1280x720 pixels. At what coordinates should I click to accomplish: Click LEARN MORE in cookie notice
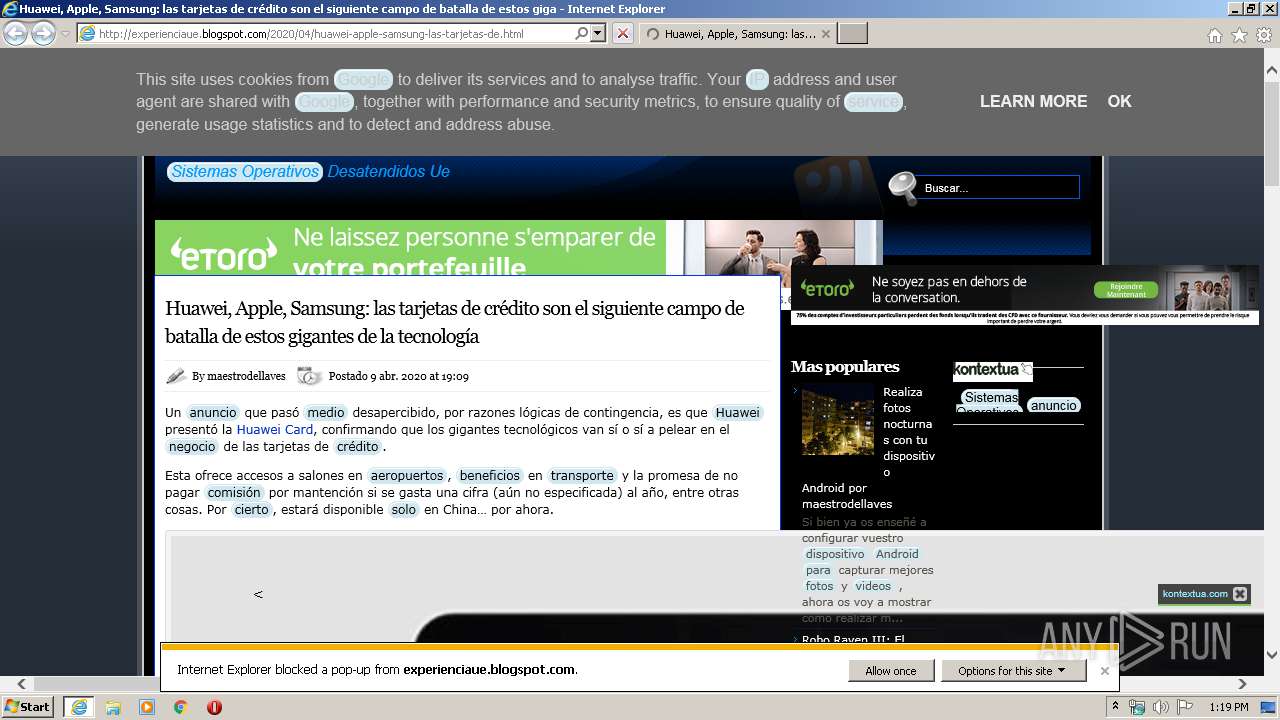[x=1033, y=101]
